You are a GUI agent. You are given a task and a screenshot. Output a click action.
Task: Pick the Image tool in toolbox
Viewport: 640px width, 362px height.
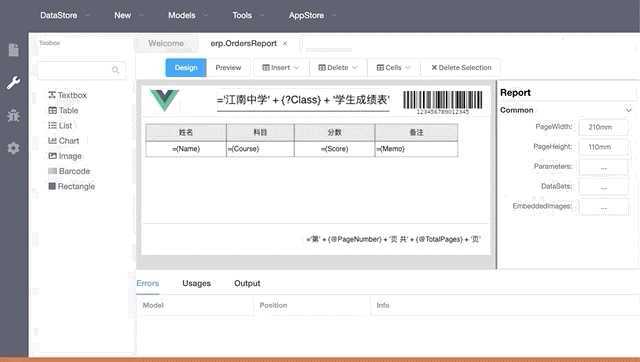[65, 156]
